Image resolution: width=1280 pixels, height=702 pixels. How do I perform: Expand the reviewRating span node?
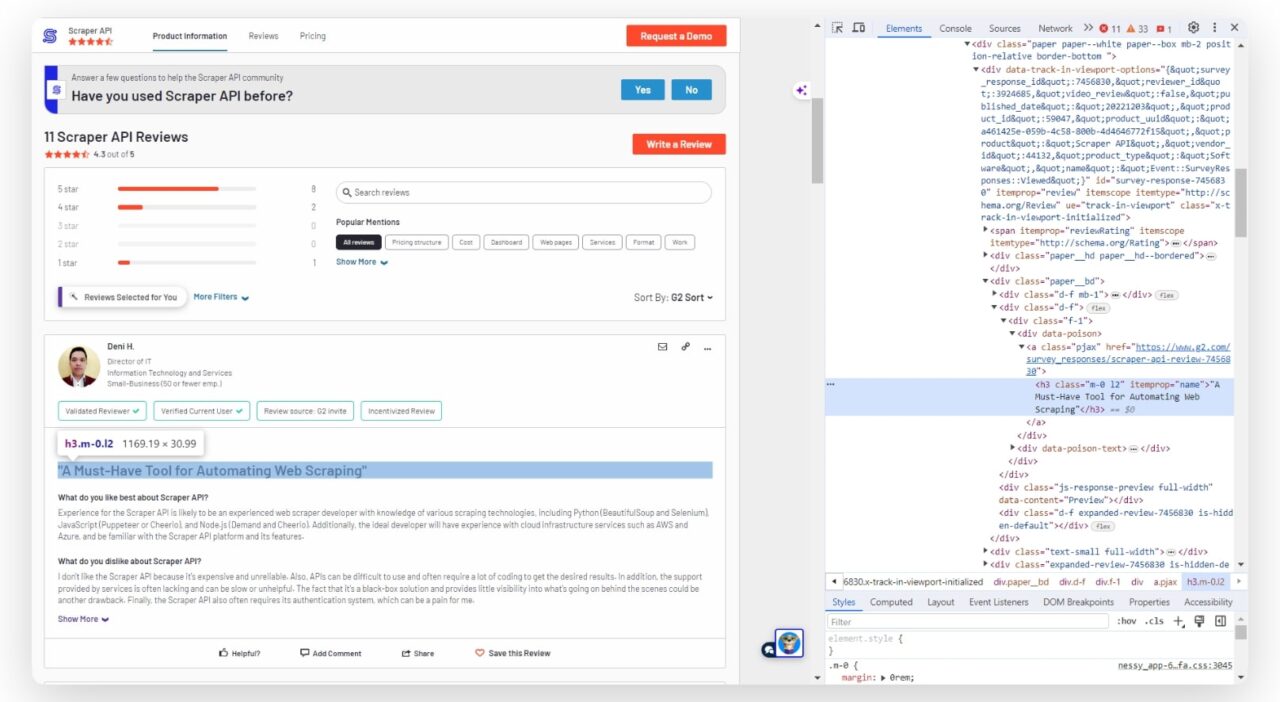coord(987,230)
